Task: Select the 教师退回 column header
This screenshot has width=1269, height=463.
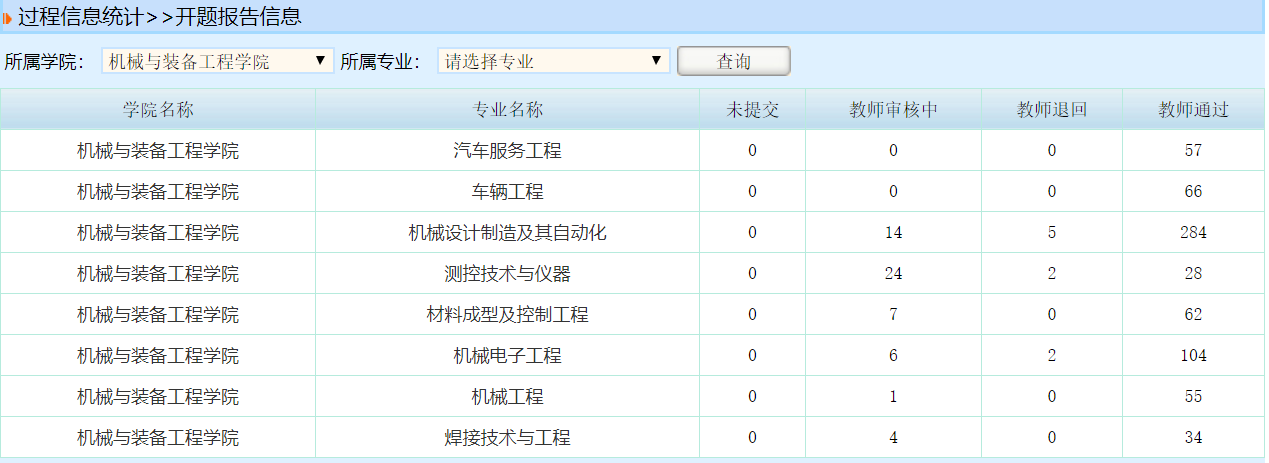Action: [x=1052, y=110]
